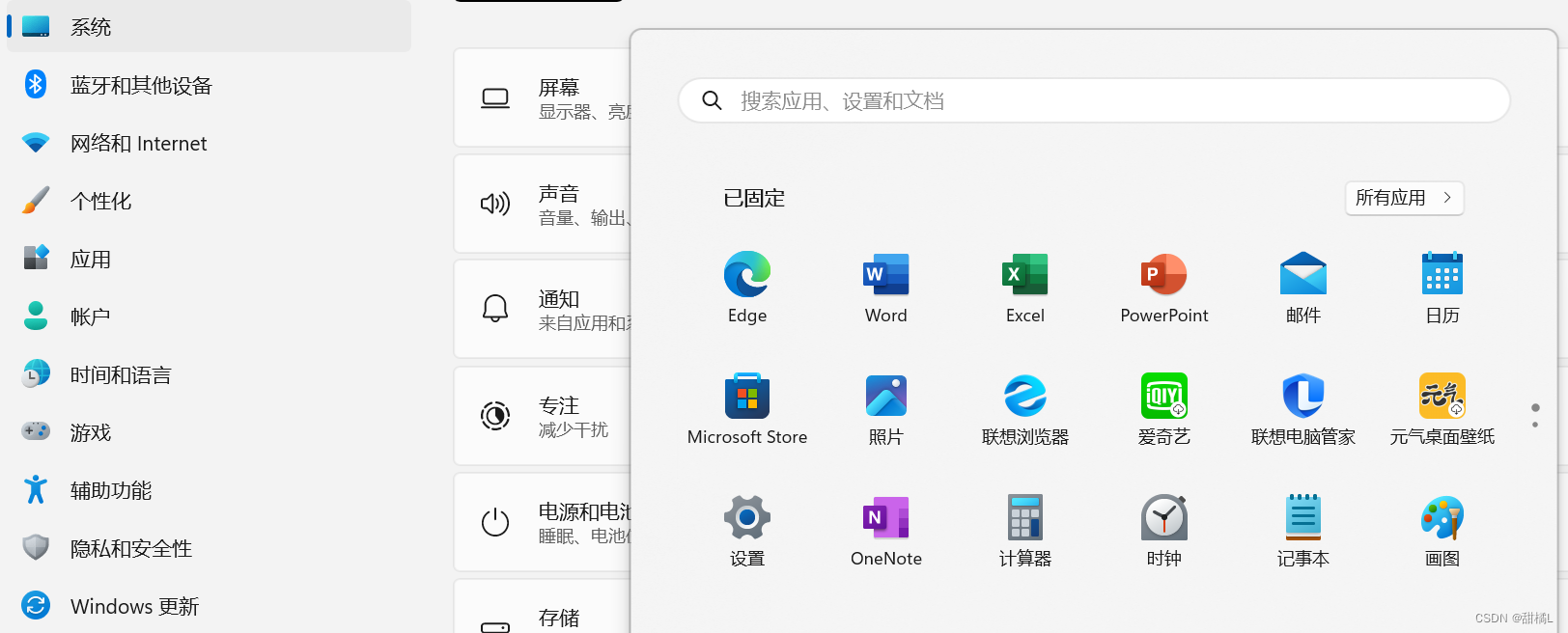Open the 存储 storage settings card
Viewport: 1568px width, 633px height.
[x=543, y=607]
